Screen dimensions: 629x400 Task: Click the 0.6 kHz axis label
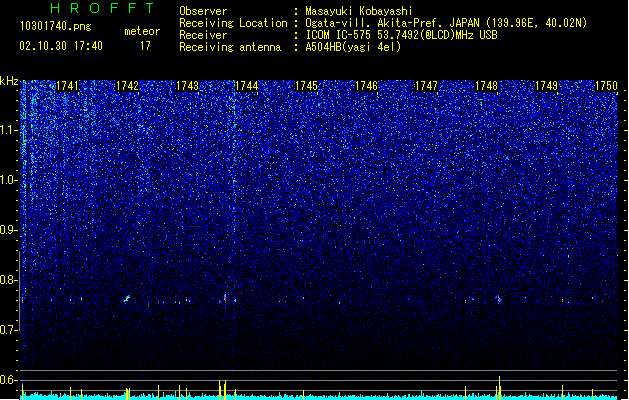[x=9, y=380]
